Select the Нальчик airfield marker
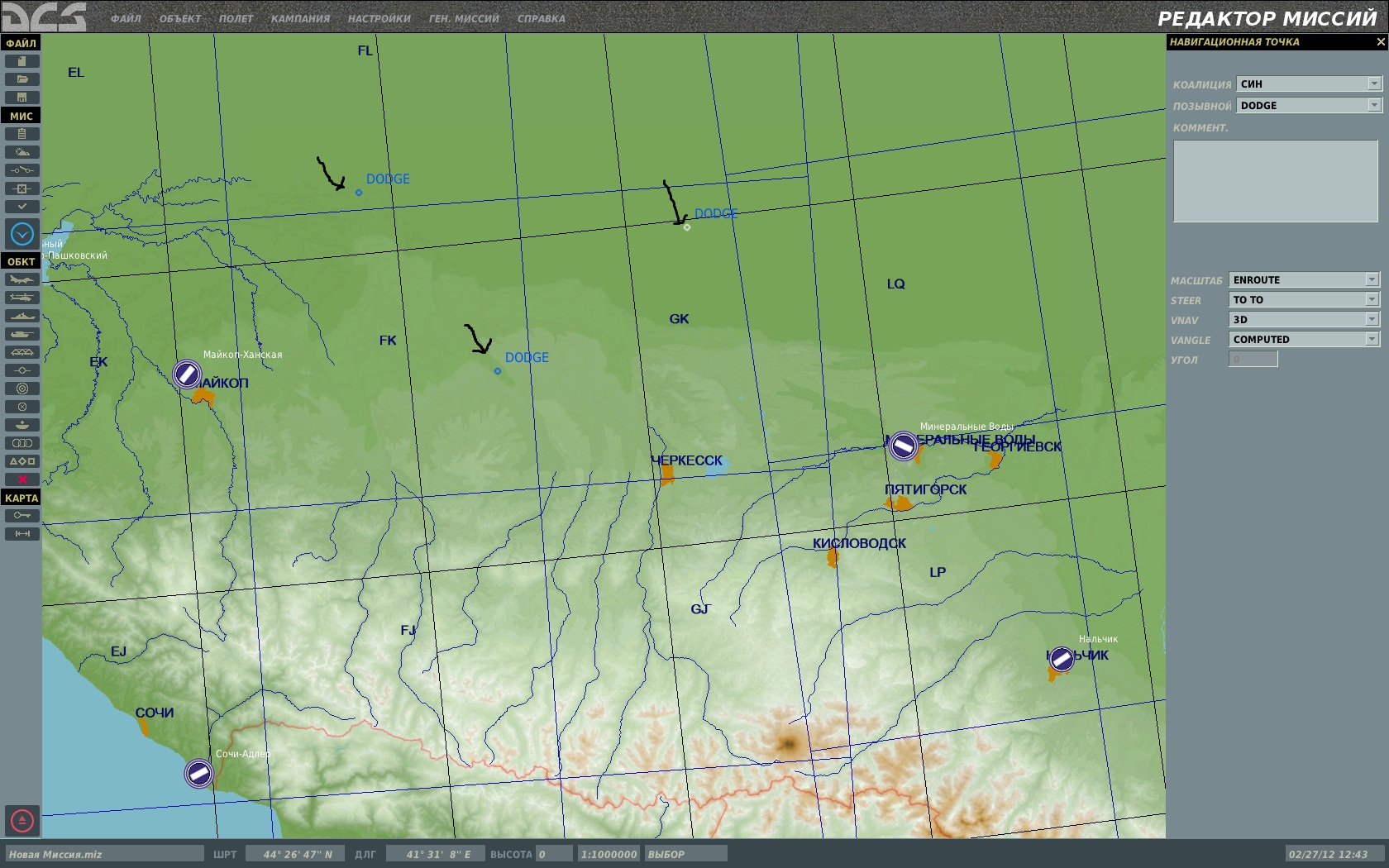This screenshot has height=868, width=1389. tap(1062, 659)
